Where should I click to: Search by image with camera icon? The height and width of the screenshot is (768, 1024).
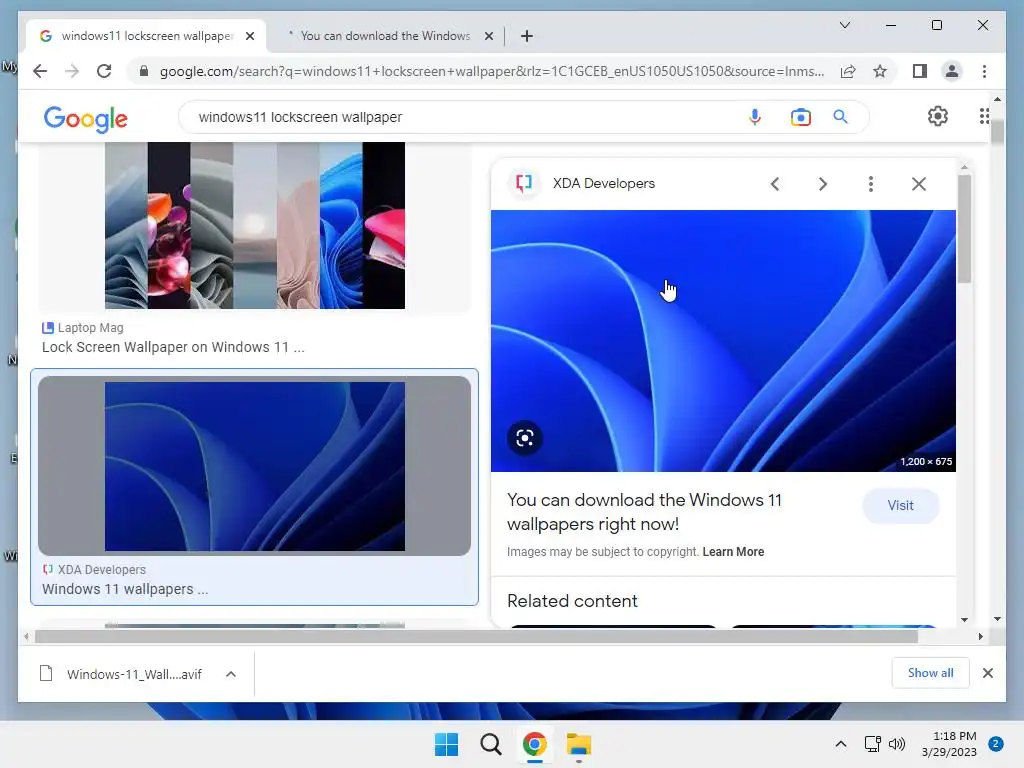tap(801, 117)
